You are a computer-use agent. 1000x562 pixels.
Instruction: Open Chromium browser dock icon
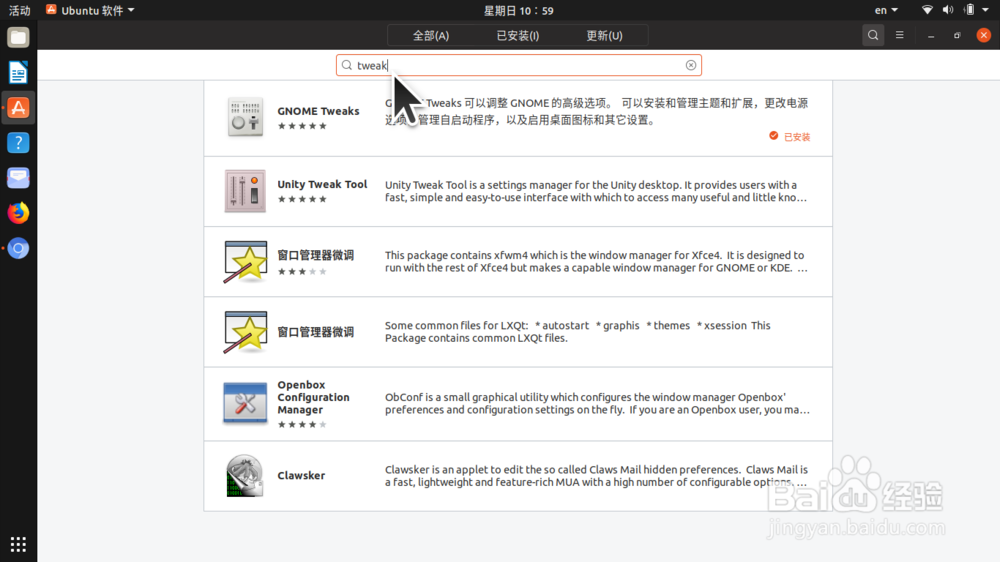coord(18,248)
